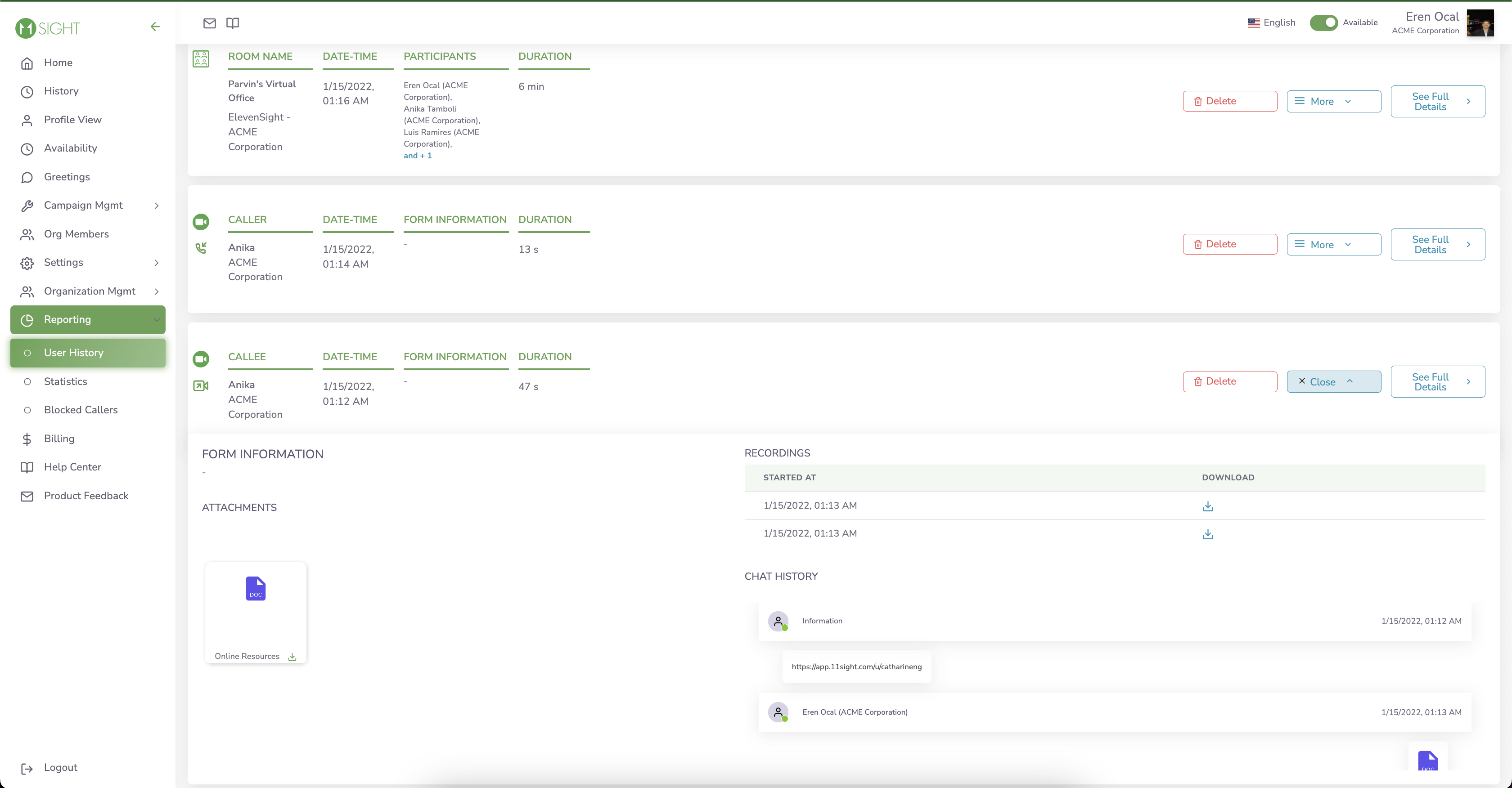The height and width of the screenshot is (788, 1512).
Task: Click the incoming call phone icon beside Anika
Action: [201, 248]
